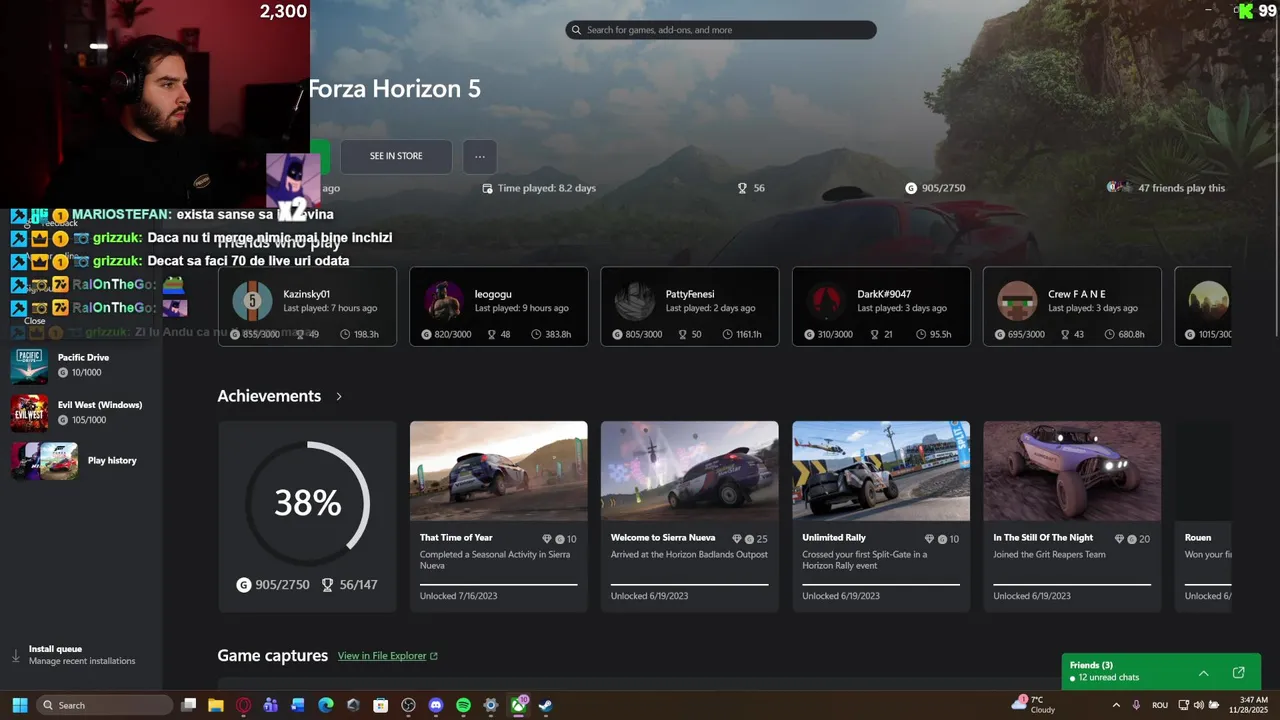Click Kazinsky01's avatar
Screen dimensions: 1280x720
pos(252,301)
